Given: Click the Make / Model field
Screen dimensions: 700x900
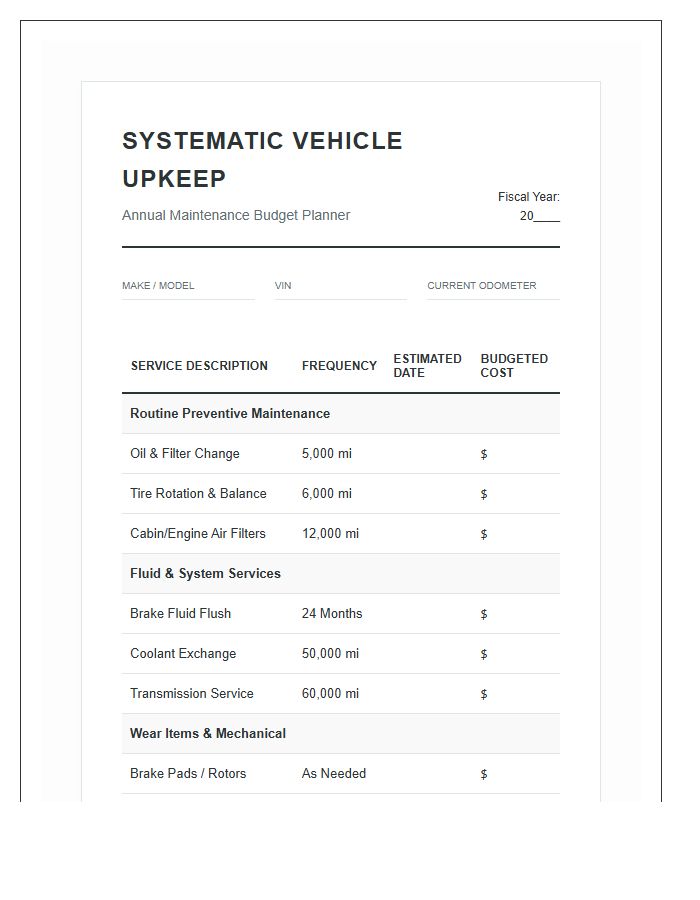Looking at the screenshot, I should pyautogui.click(x=188, y=289).
